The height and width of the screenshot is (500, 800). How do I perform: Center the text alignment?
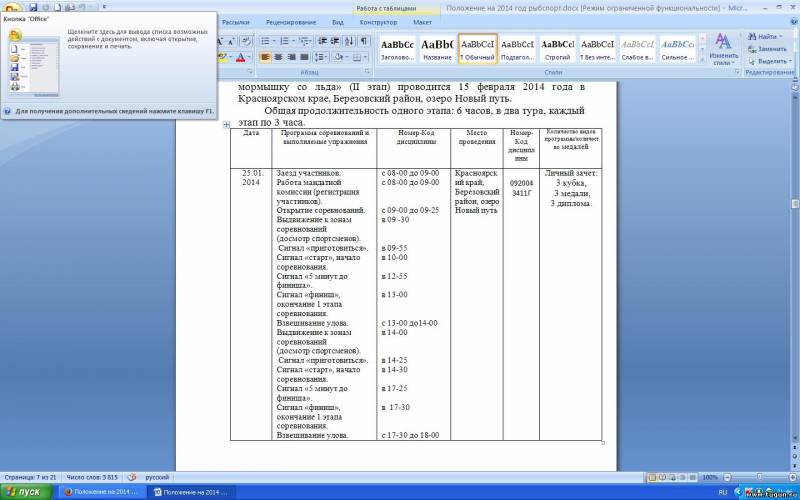278,57
